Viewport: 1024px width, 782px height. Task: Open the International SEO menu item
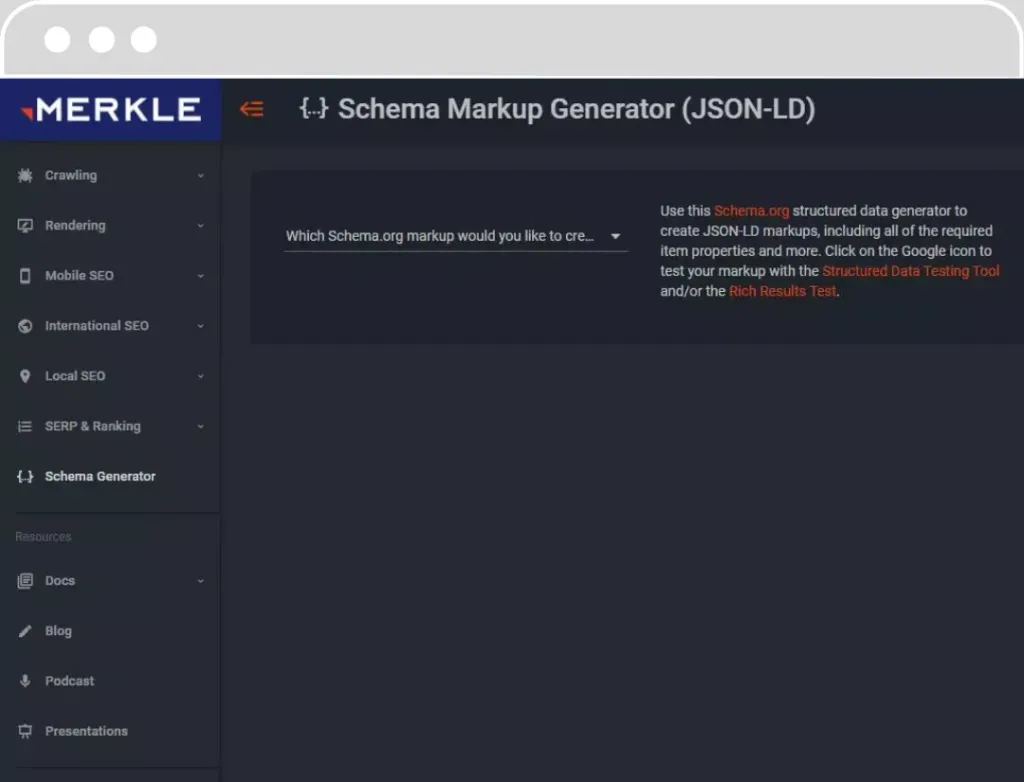tap(110, 325)
